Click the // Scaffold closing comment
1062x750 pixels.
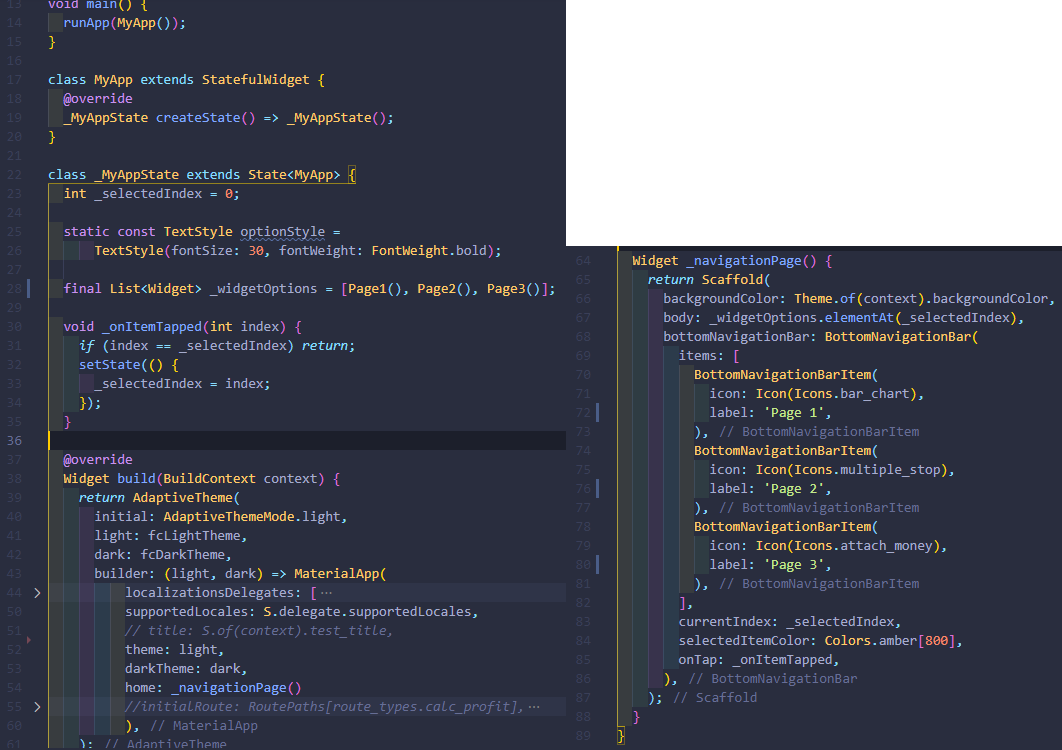coord(715,697)
